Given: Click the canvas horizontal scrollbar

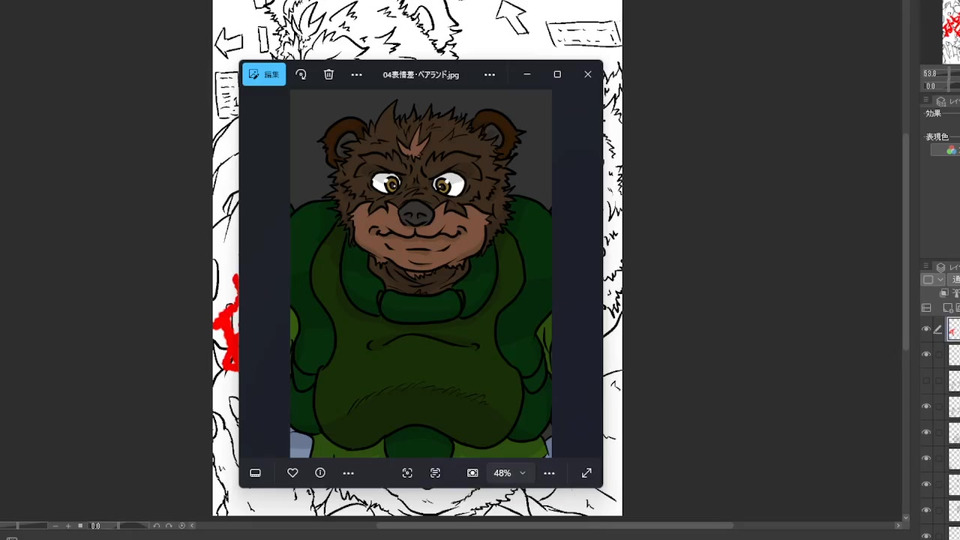Looking at the screenshot, I should [x=555, y=525].
